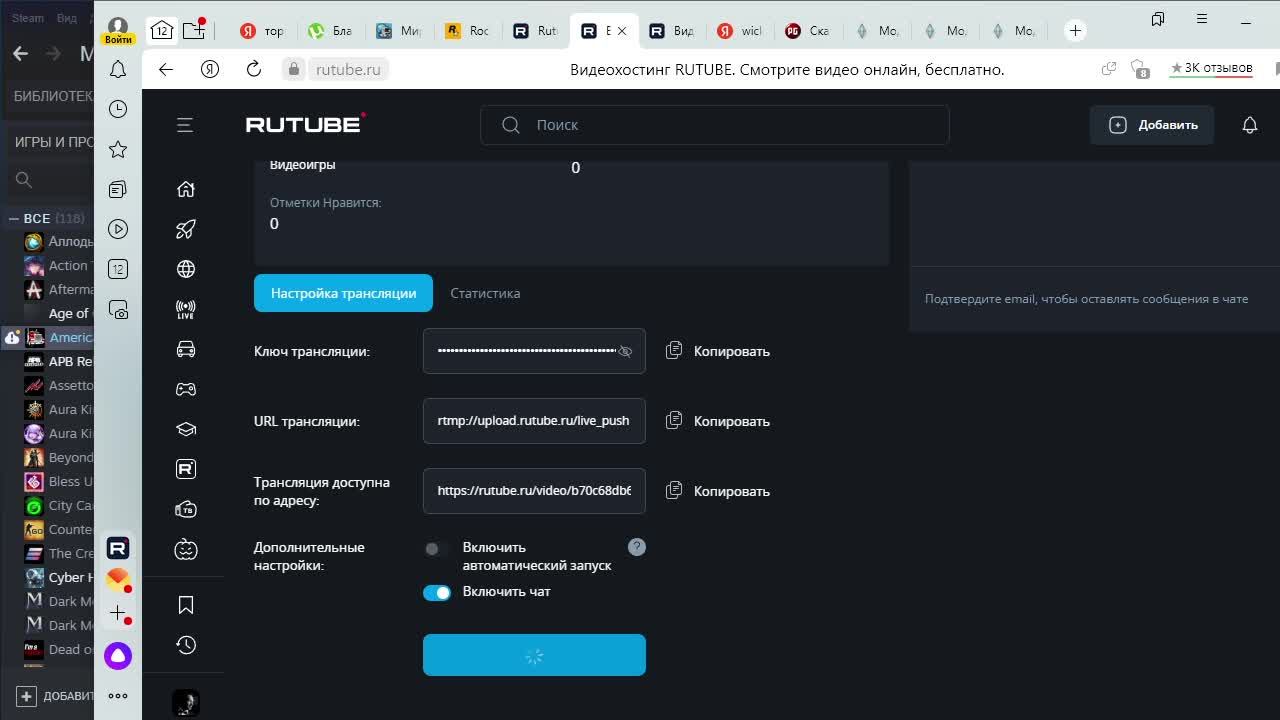This screenshot has height=720, width=1280.
Task: Switch to the Статистика tab
Action: [x=485, y=293]
